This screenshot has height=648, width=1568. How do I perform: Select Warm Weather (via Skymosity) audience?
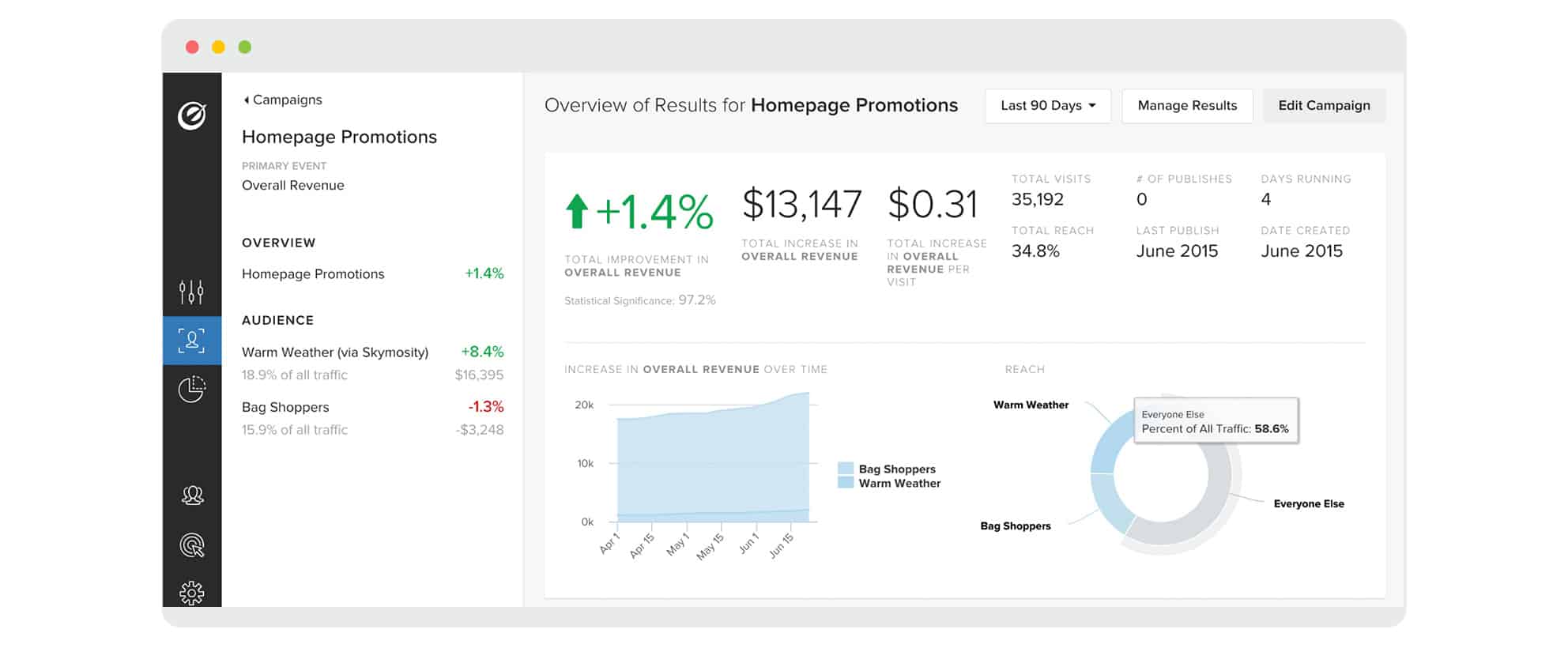point(335,352)
